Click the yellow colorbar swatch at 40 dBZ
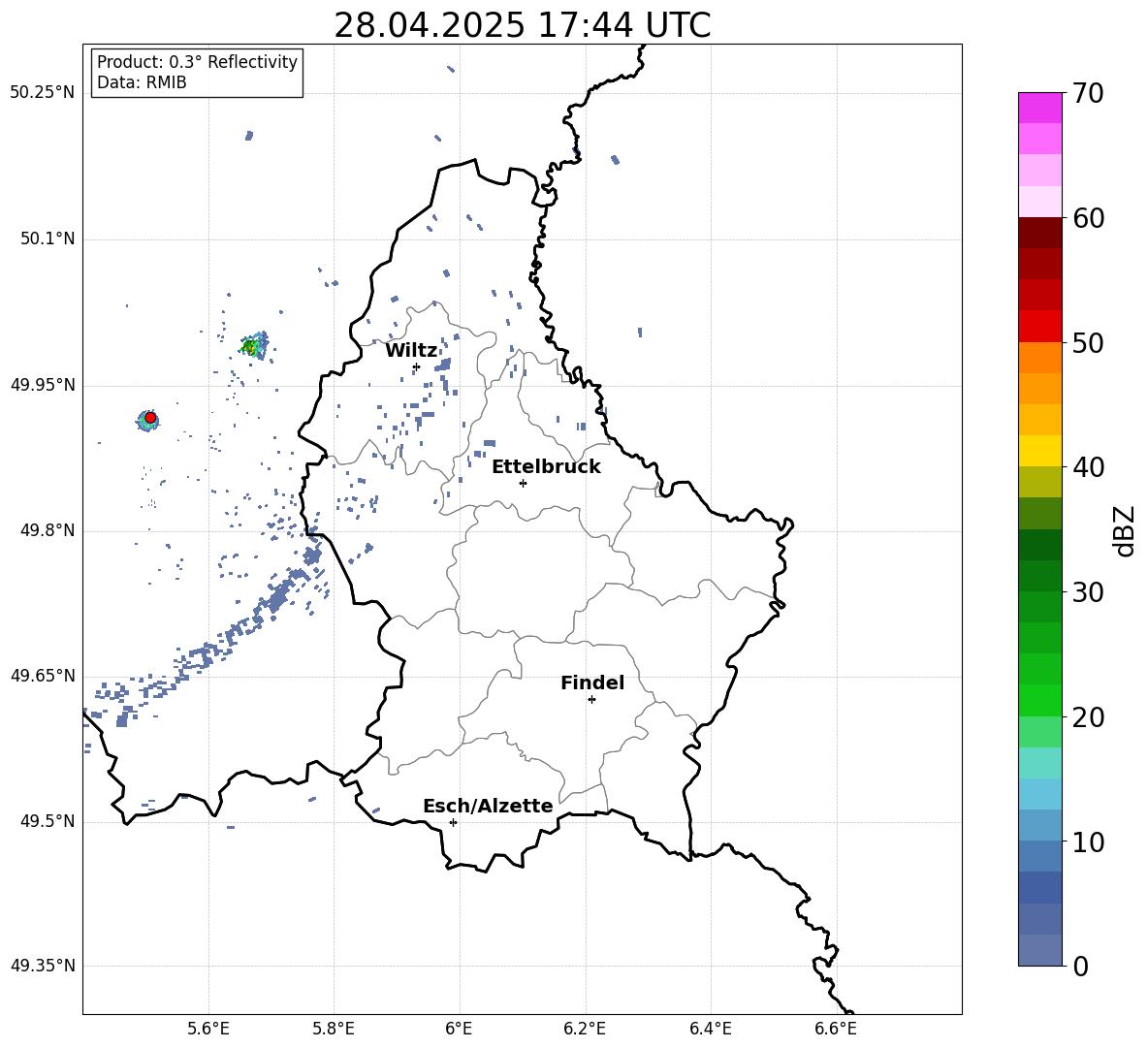This screenshot has height=1048, width=1148. [x=1039, y=451]
